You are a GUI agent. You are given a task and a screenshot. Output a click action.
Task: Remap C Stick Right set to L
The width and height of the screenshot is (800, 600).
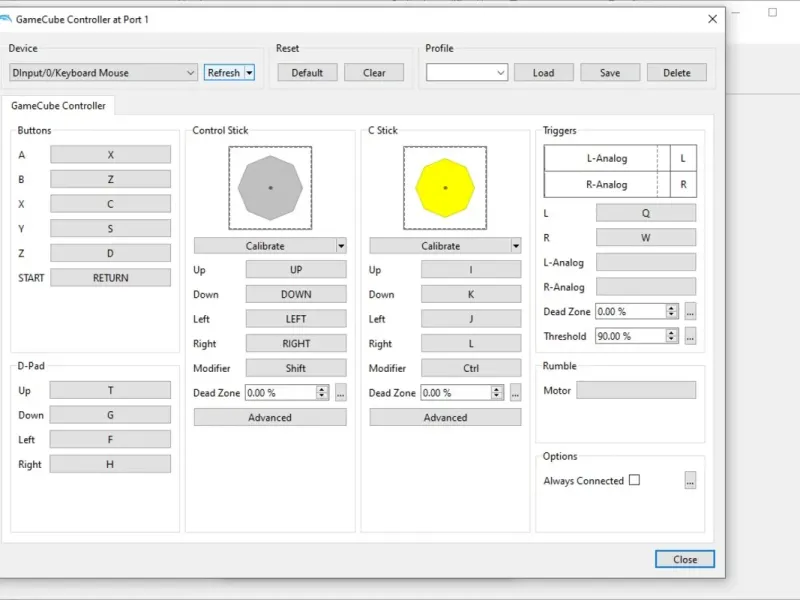pos(471,343)
